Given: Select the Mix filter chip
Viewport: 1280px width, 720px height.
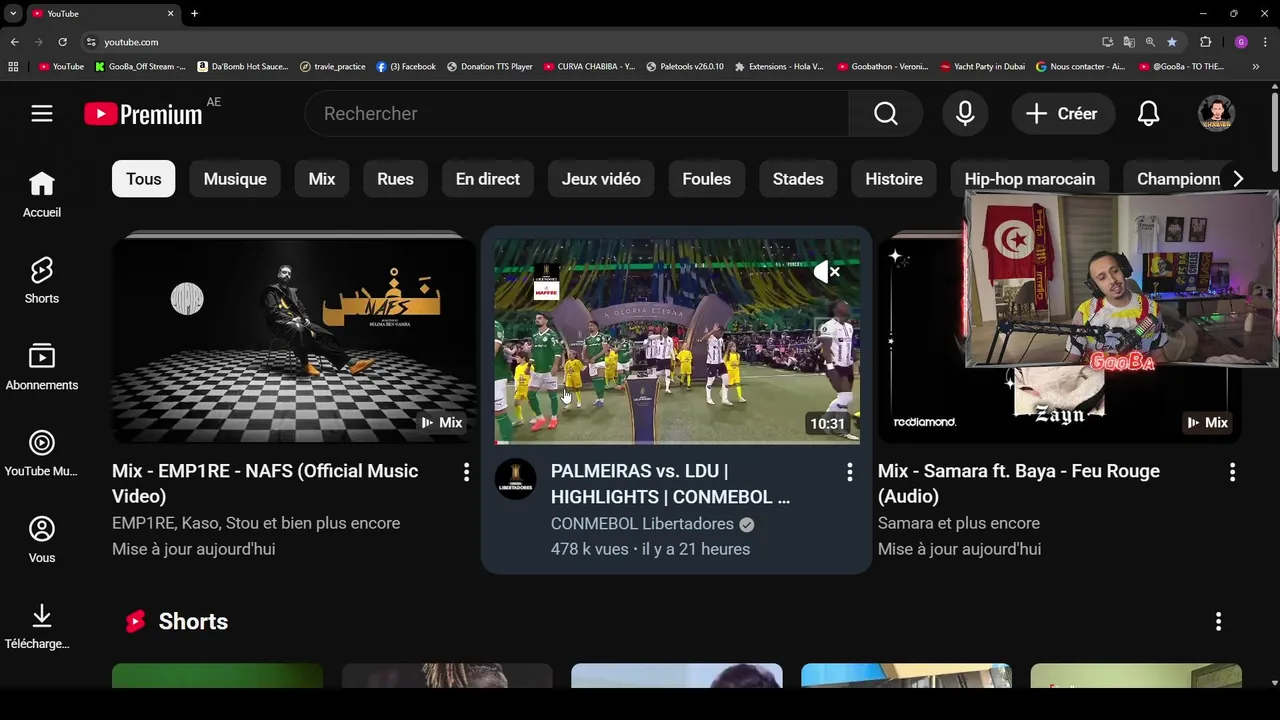Looking at the screenshot, I should tap(322, 179).
